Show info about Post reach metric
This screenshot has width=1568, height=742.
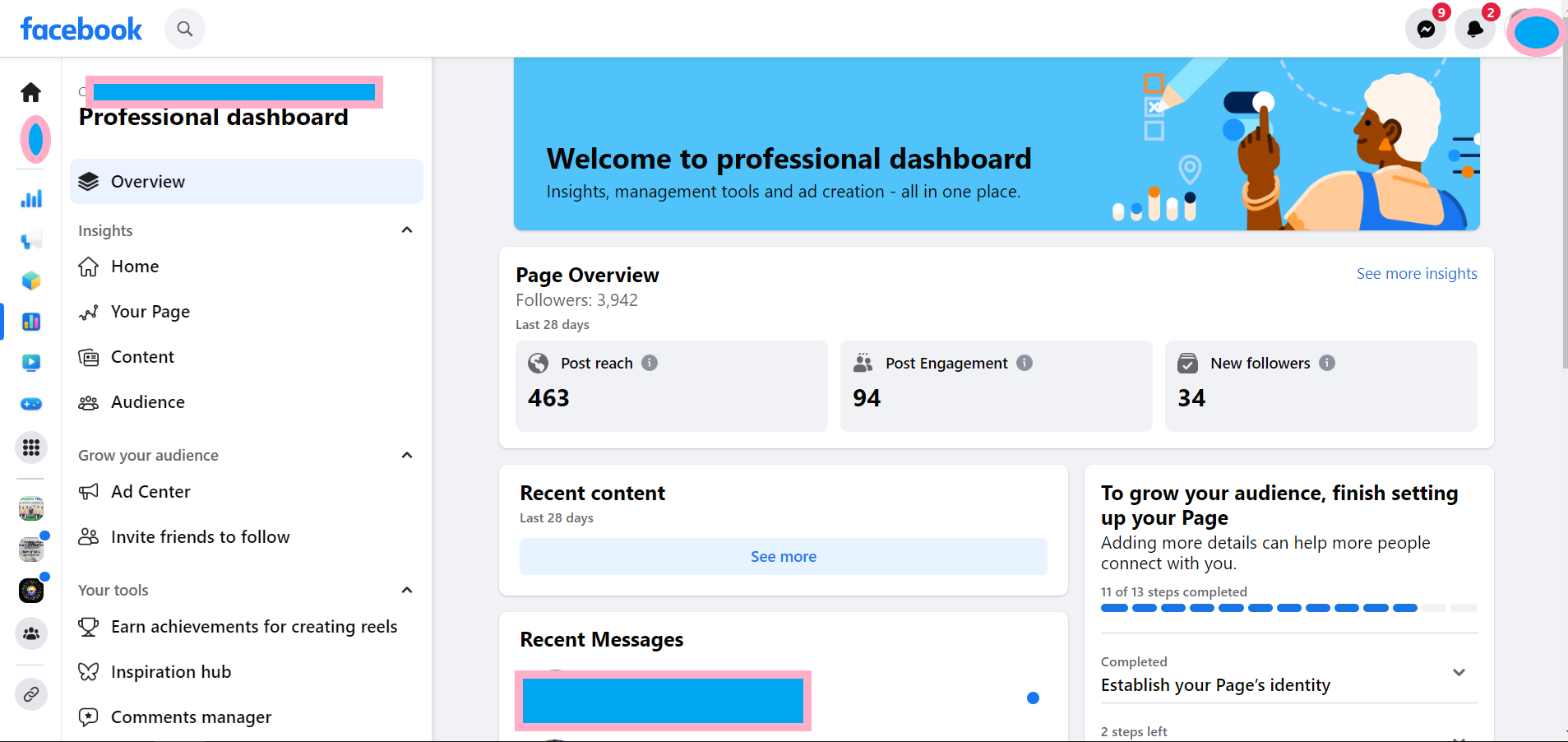[650, 363]
